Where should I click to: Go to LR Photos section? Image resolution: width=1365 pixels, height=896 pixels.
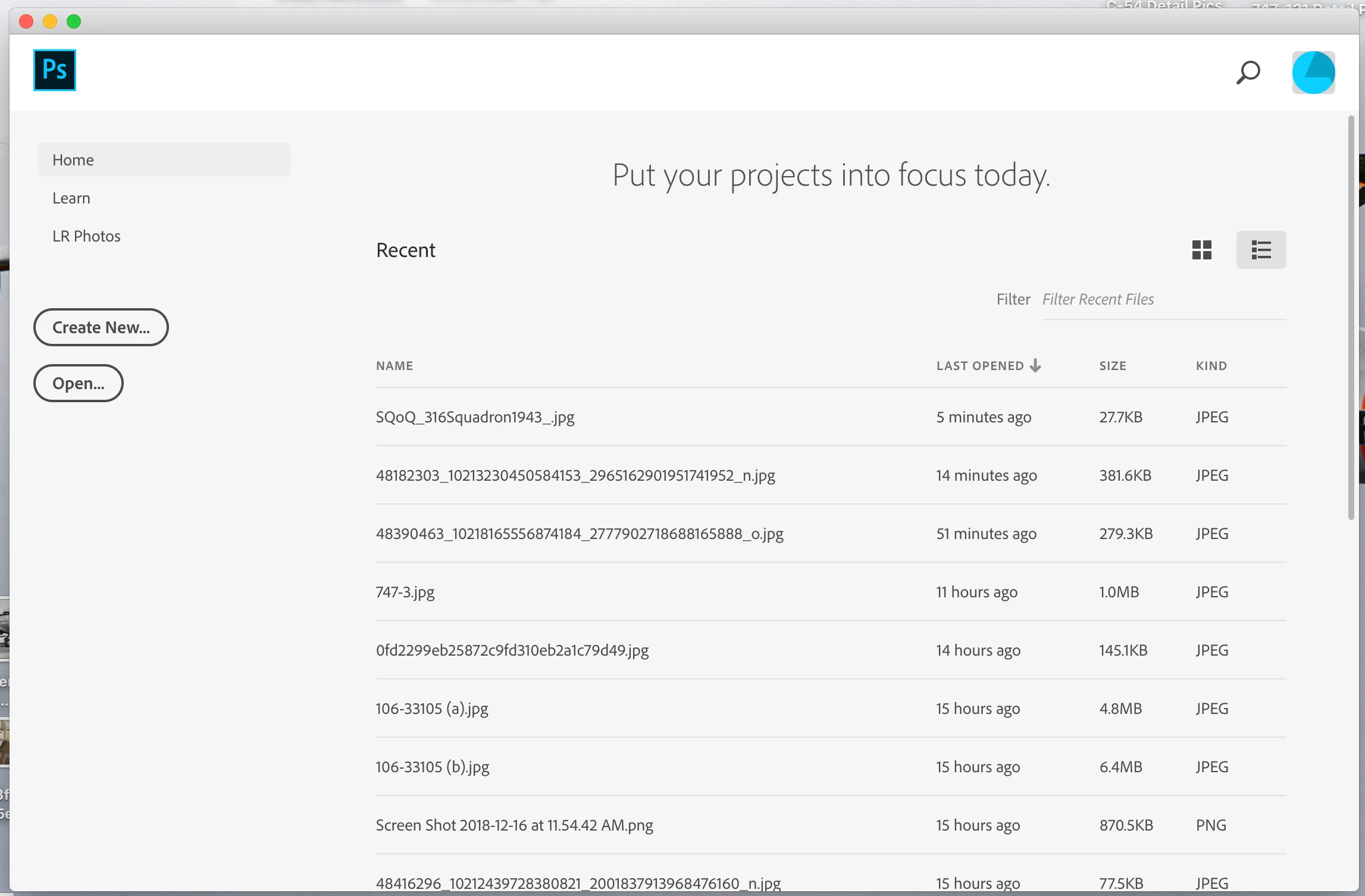point(86,236)
